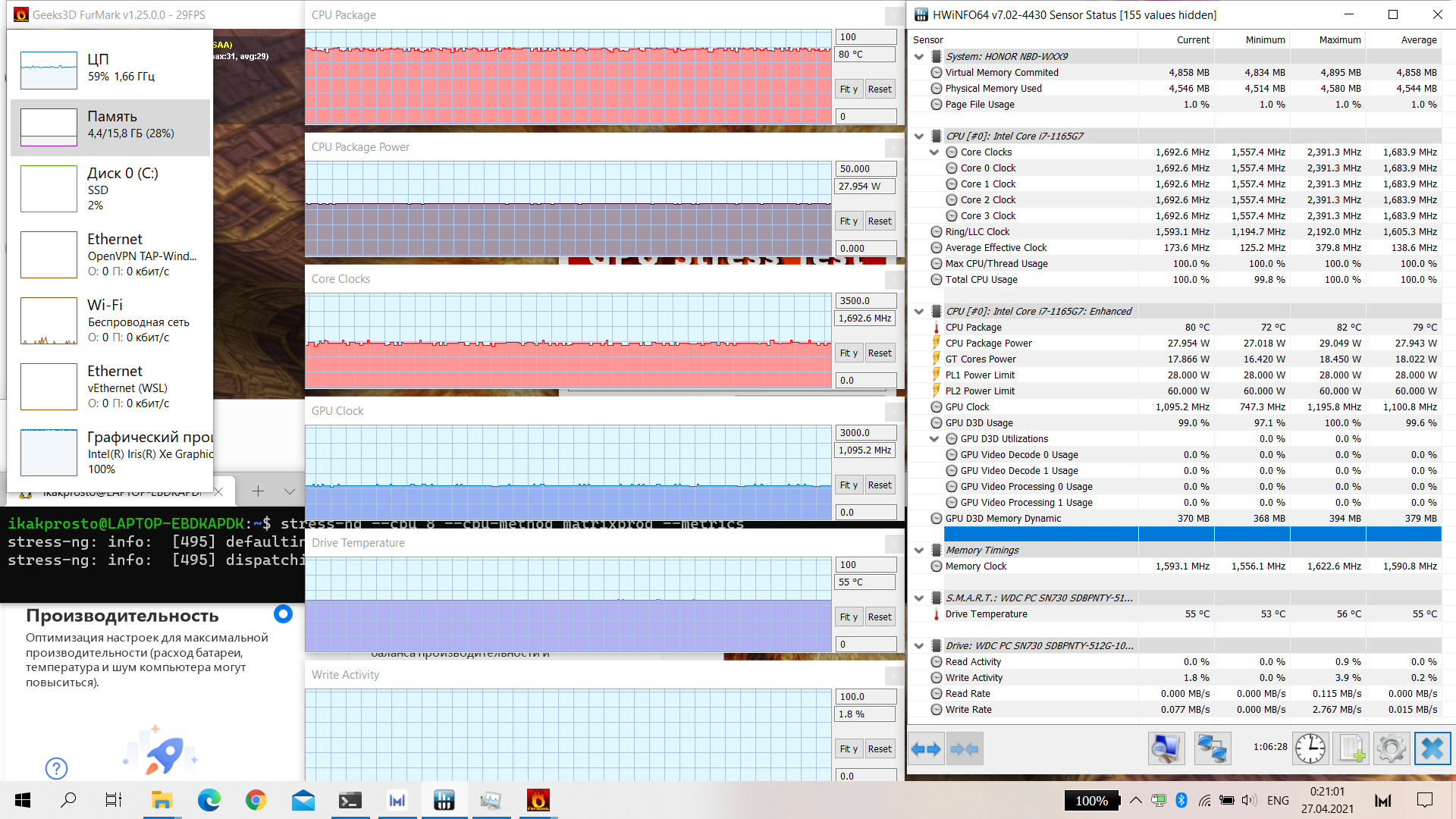Image resolution: width=1456 pixels, height=819 pixels.
Task: Select the Производительность radio button
Action: pos(283,614)
